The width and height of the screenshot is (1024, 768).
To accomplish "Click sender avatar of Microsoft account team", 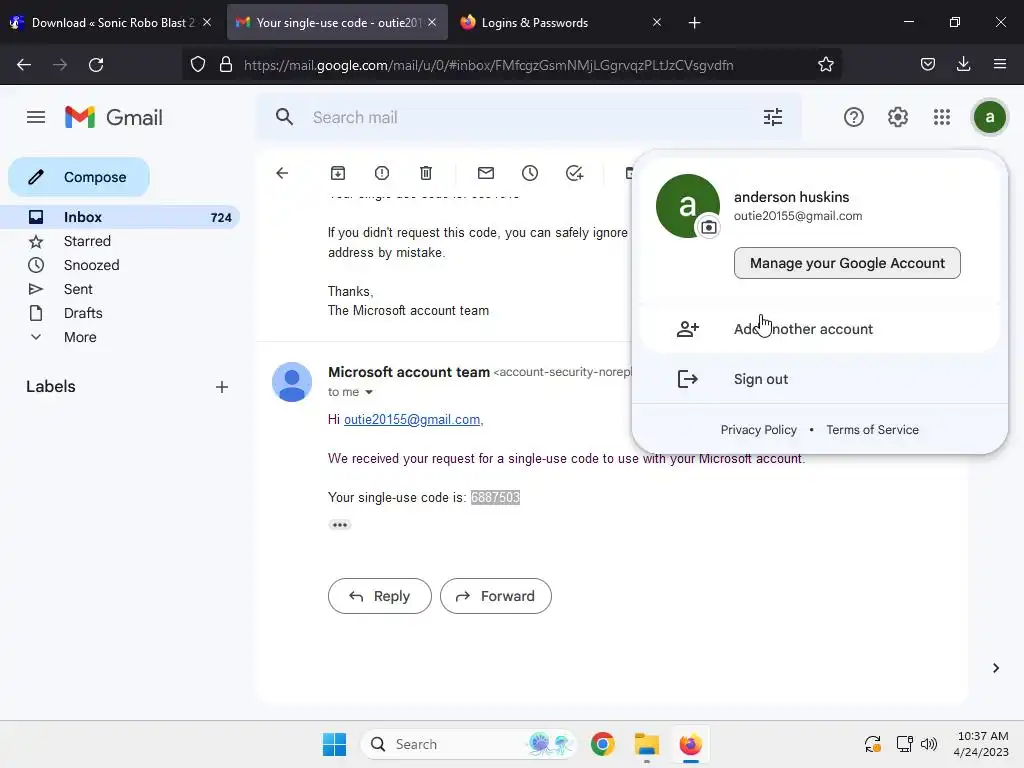I will (292, 382).
